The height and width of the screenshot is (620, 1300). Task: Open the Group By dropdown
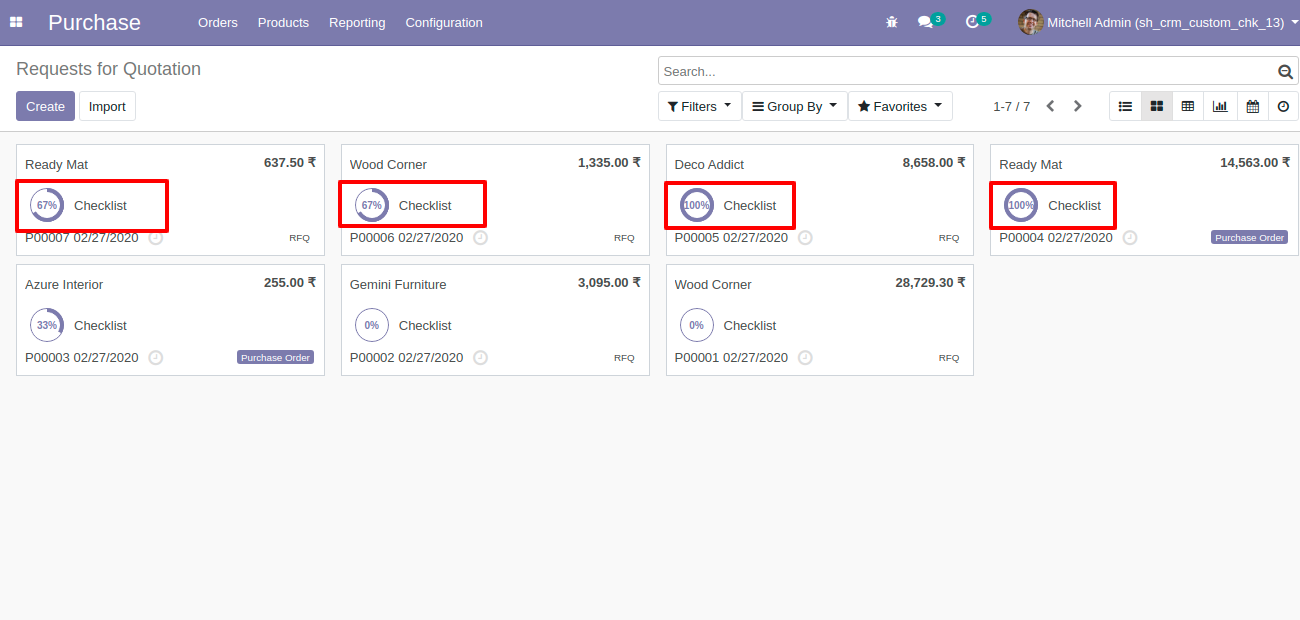click(x=794, y=106)
